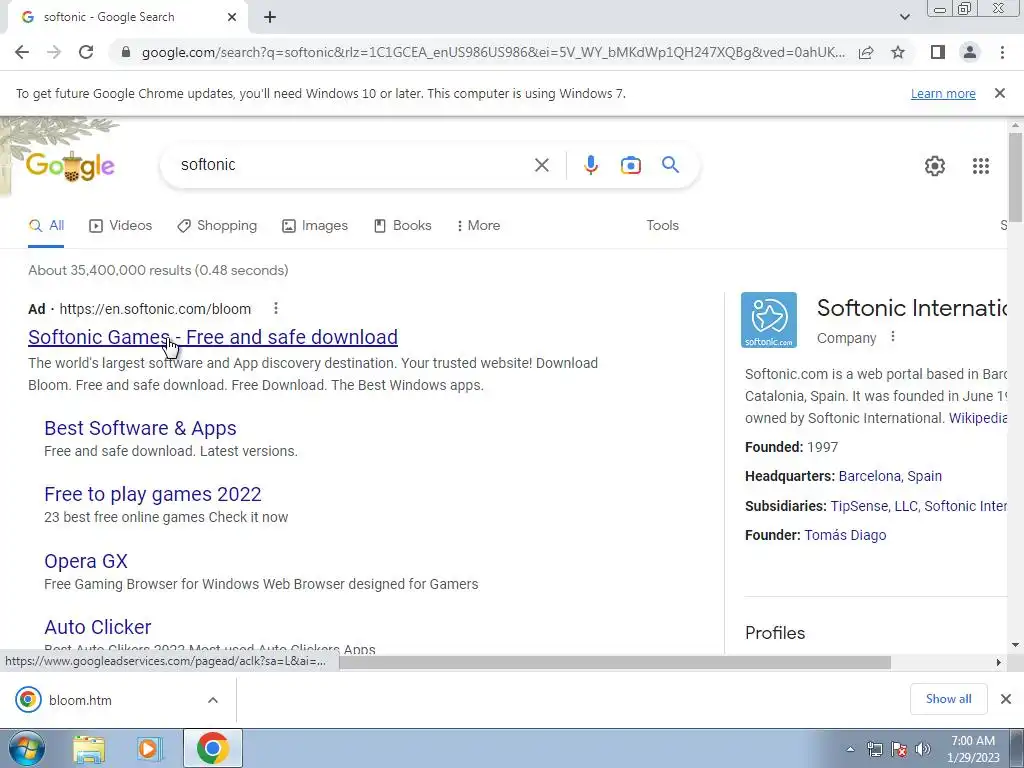The width and height of the screenshot is (1024, 768).
Task: Click the Chrome taskbar icon
Action: [213, 748]
